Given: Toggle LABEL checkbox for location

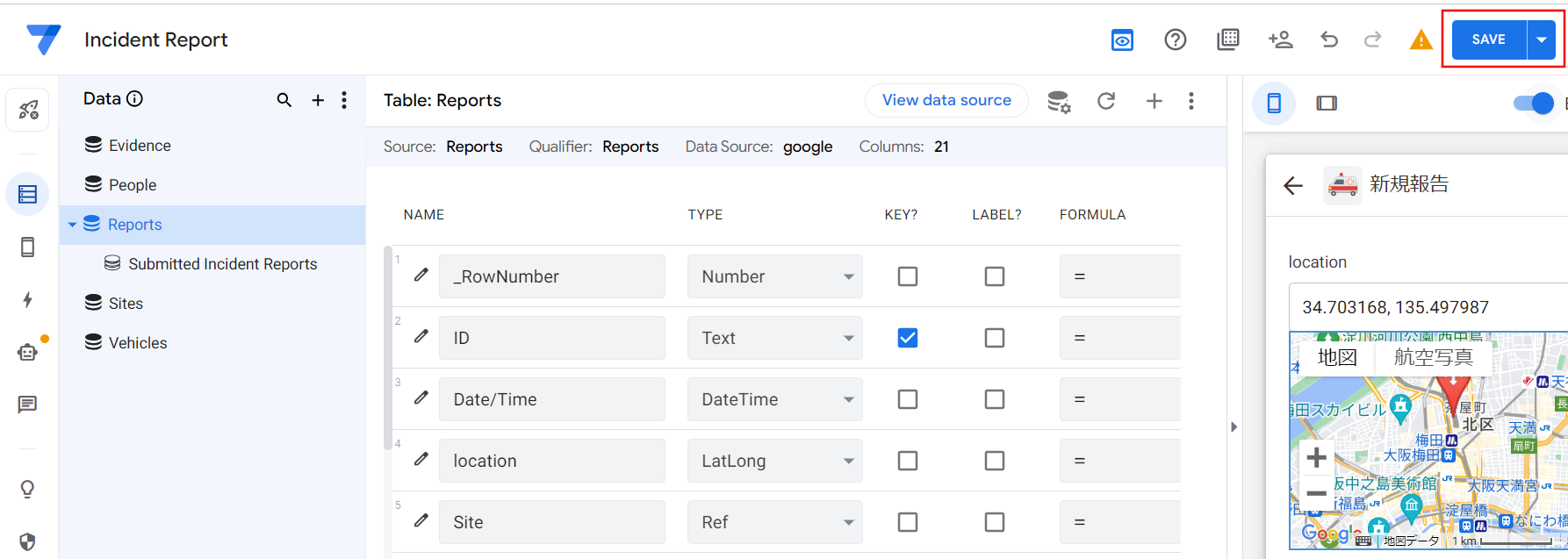Looking at the screenshot, I should tap(995, 461).
